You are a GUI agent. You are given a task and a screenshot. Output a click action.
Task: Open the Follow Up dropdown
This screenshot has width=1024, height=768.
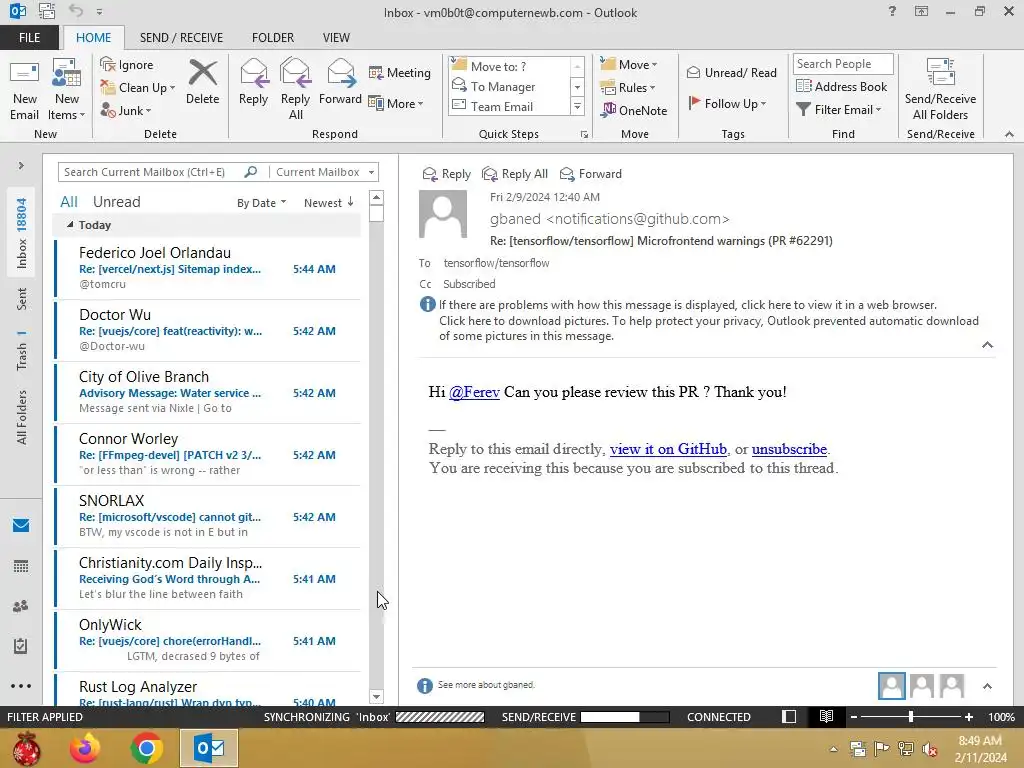(727, 103)
